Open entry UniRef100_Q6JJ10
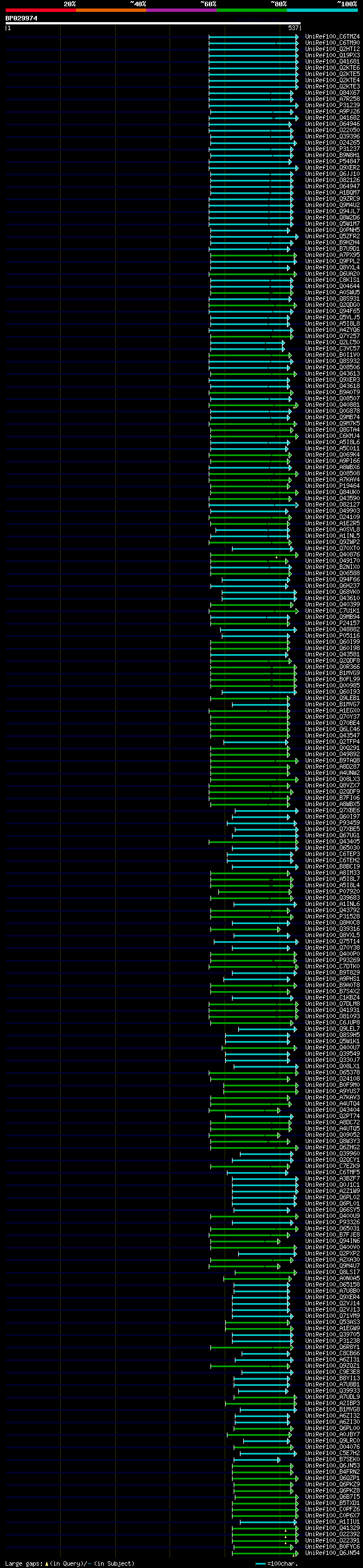 [332, 174]
